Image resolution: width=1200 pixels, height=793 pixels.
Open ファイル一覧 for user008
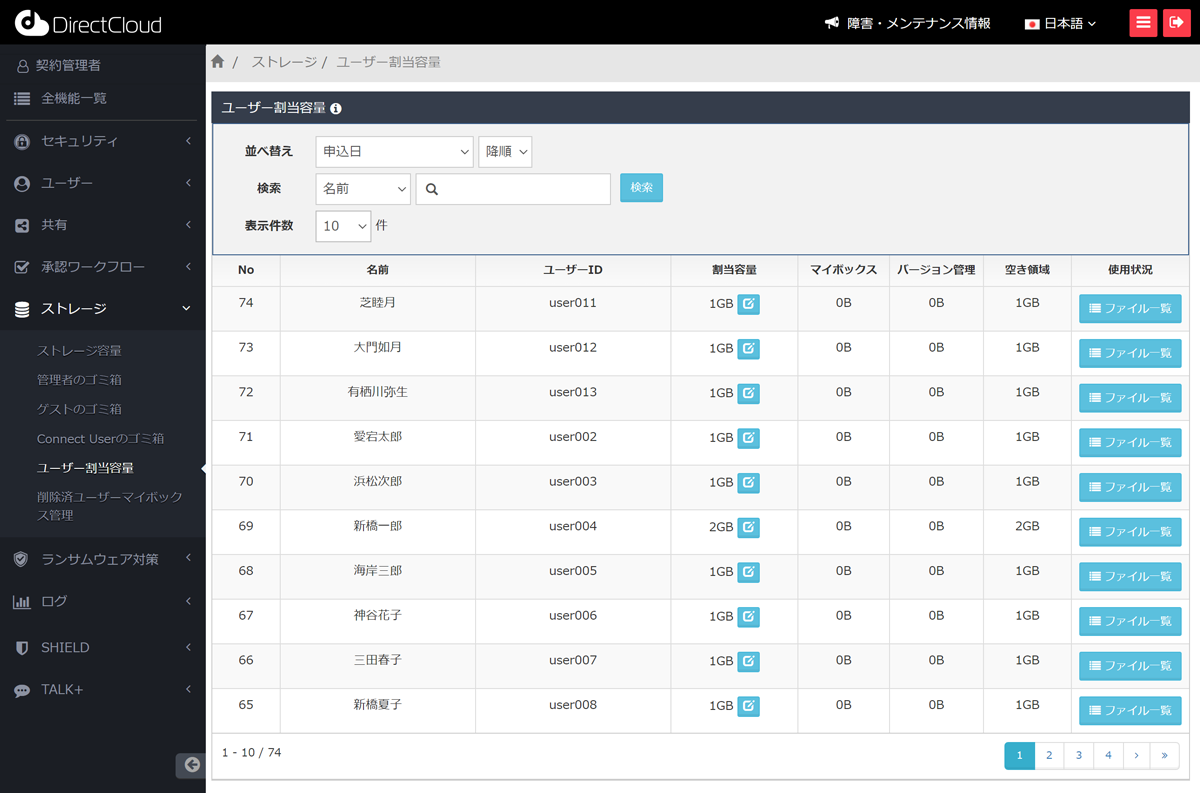click(1130, 711)
